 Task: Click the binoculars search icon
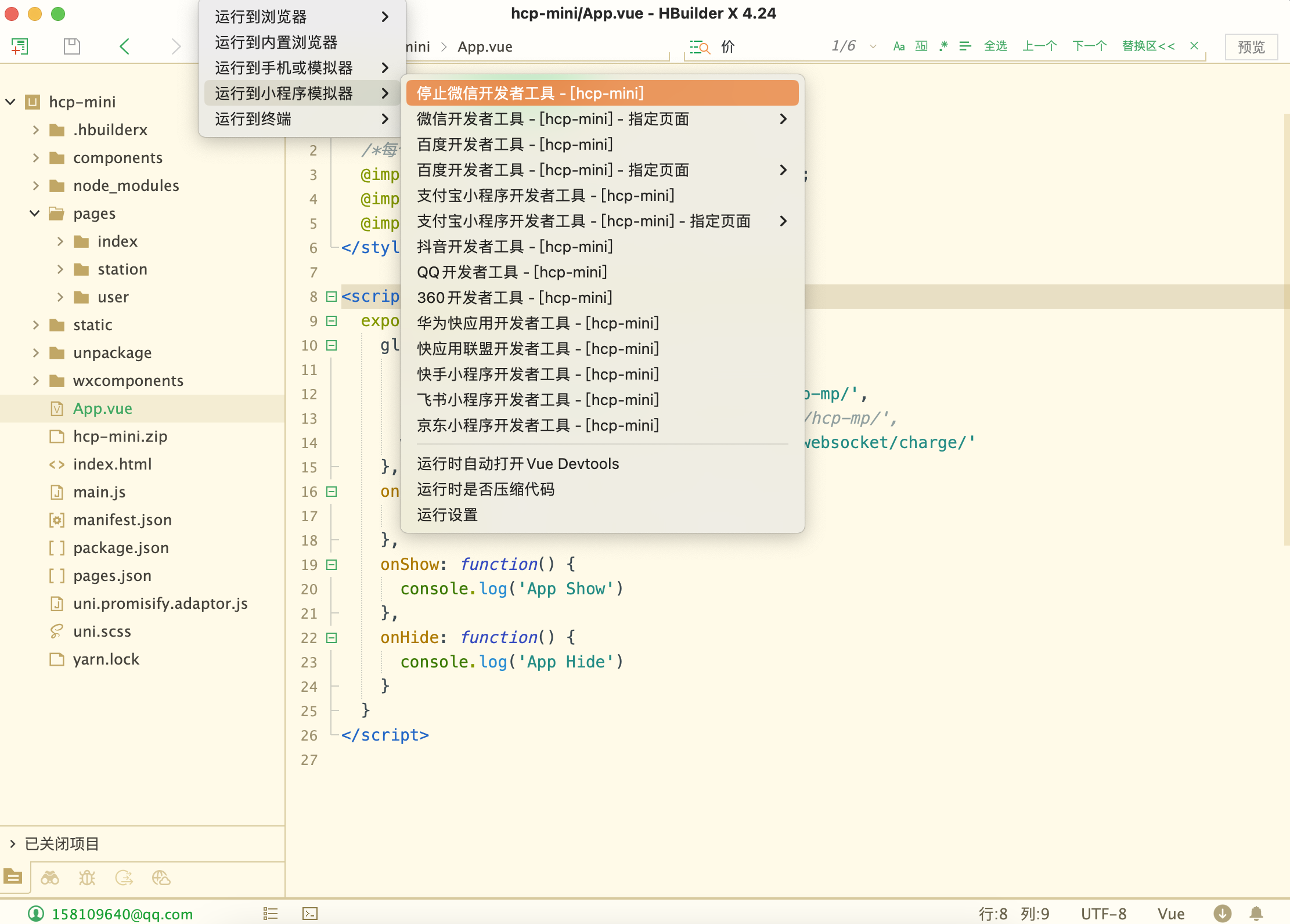click(50, 878)
